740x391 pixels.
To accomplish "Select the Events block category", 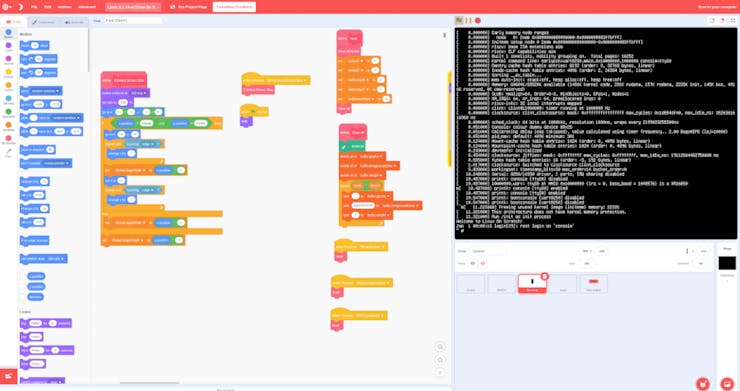I will (x=8, y=74).
